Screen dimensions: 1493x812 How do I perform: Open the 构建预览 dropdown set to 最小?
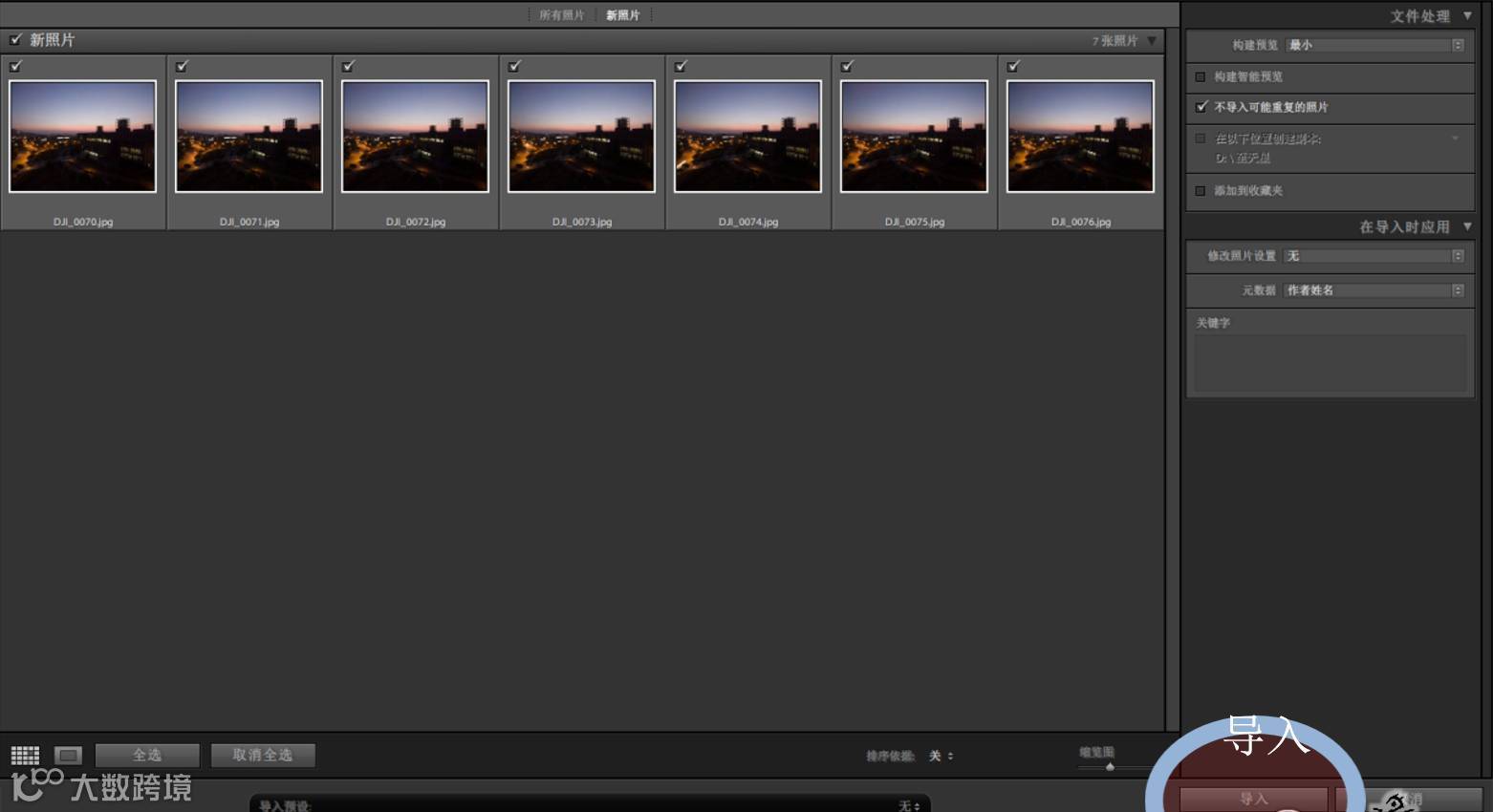(1375, 45)
